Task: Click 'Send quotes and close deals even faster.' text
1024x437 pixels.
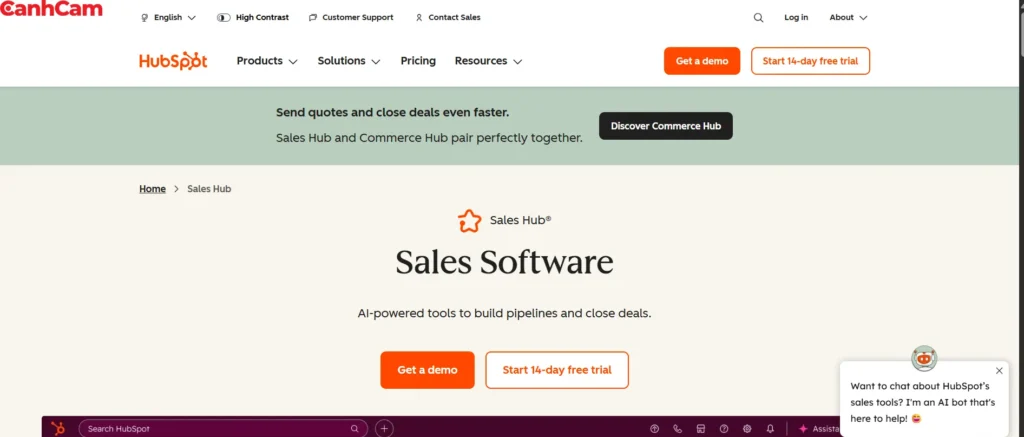Action: [x=392, y=112]
